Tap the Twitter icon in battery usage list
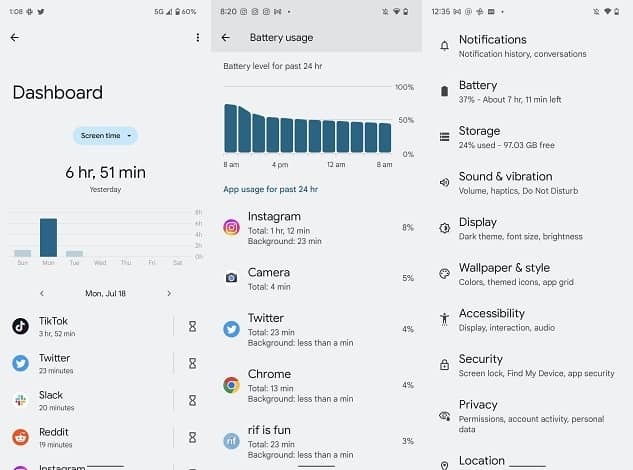Viewport: 633px width, 470px height. coord(231,329)
